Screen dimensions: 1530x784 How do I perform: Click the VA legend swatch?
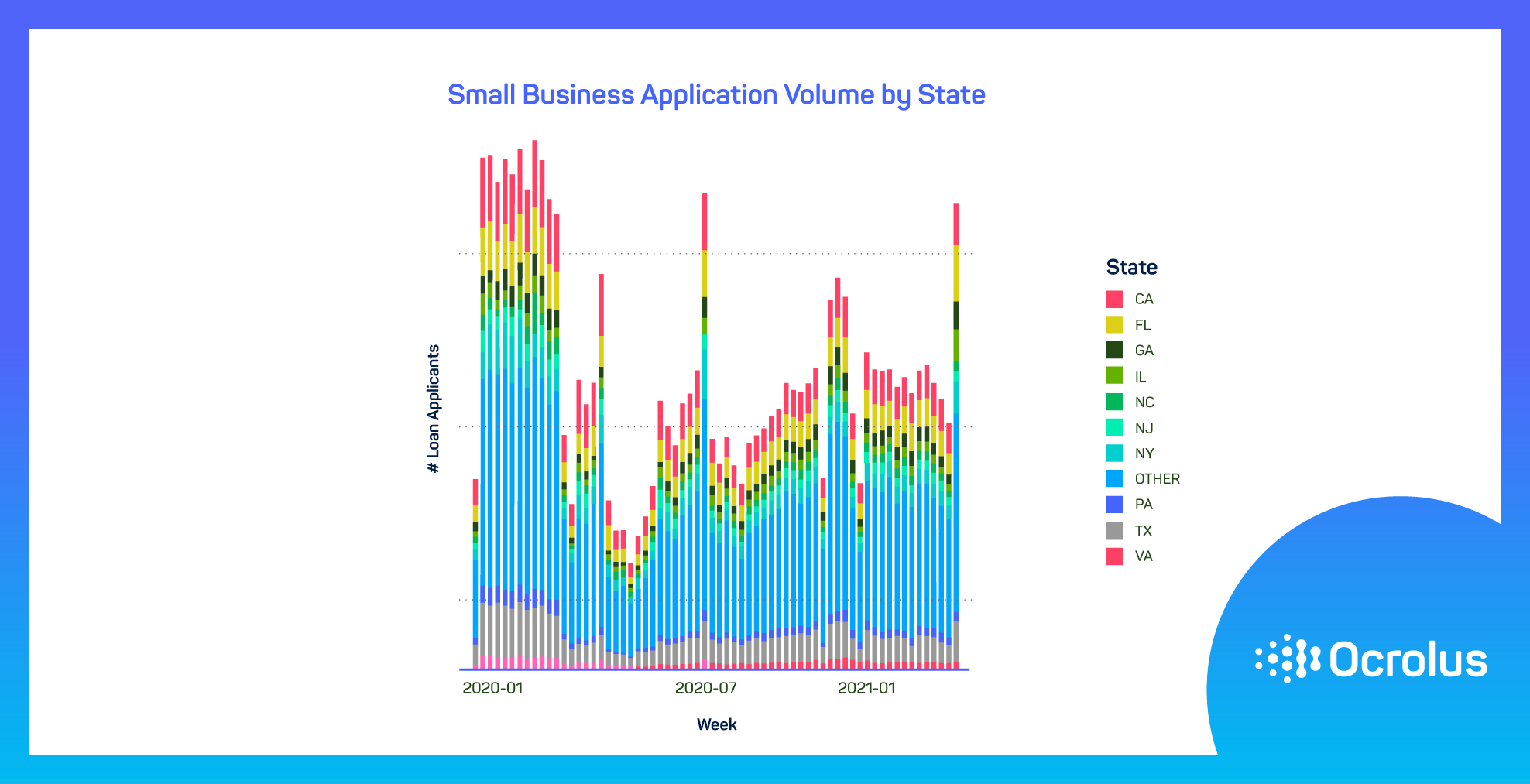(x=1114, y=556)
